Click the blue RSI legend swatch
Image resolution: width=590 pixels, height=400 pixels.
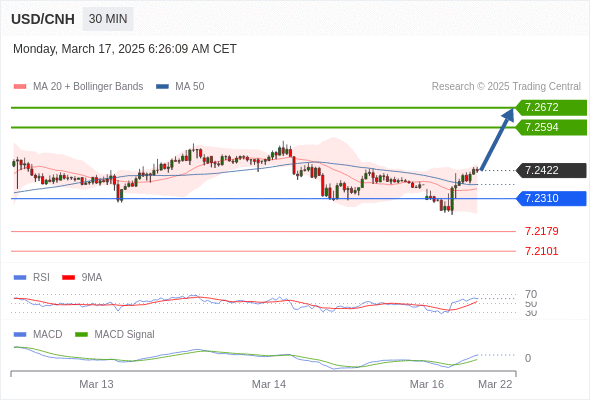[20, 277]
